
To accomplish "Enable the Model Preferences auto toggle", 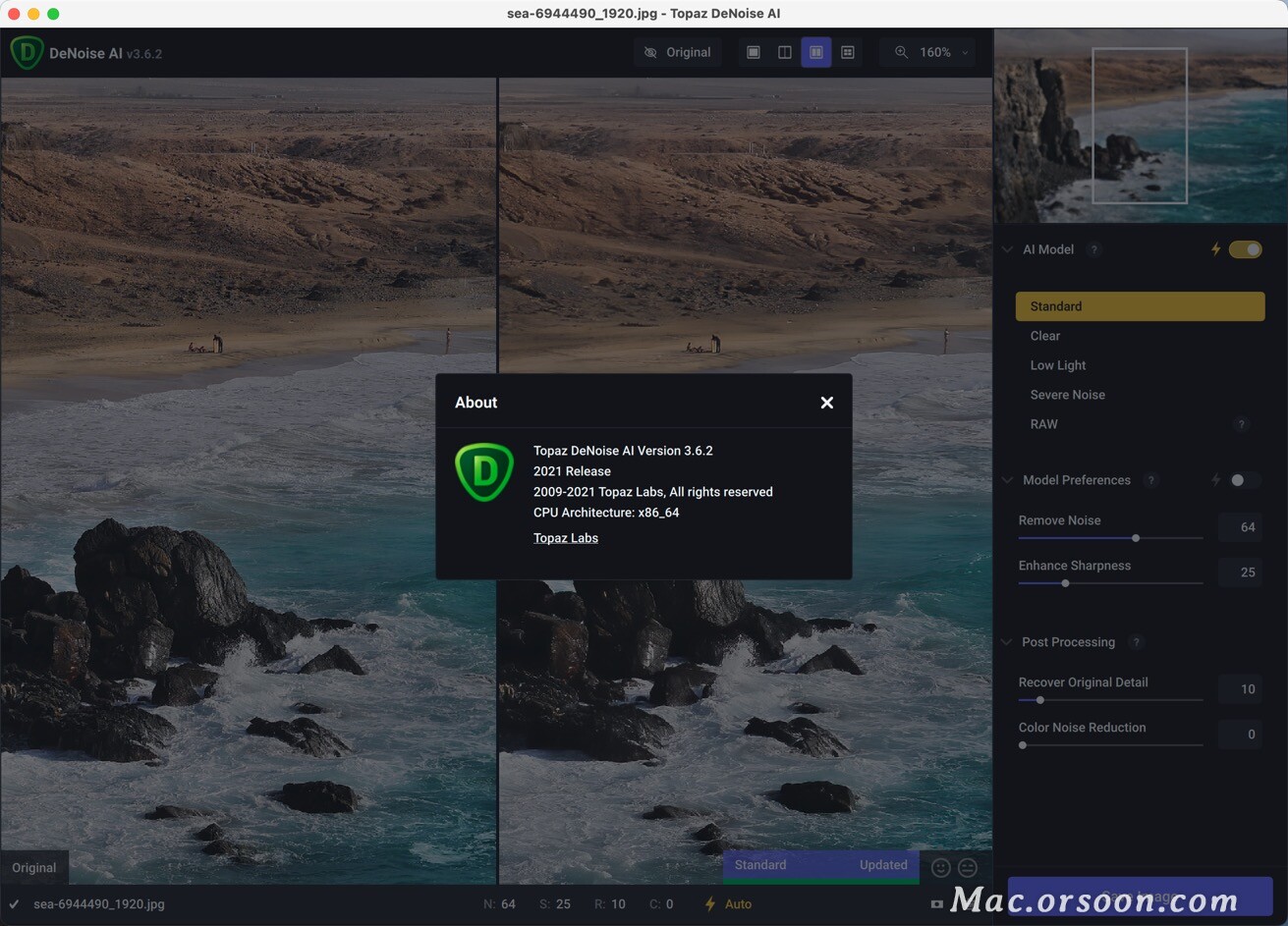I will point(1245,480).
